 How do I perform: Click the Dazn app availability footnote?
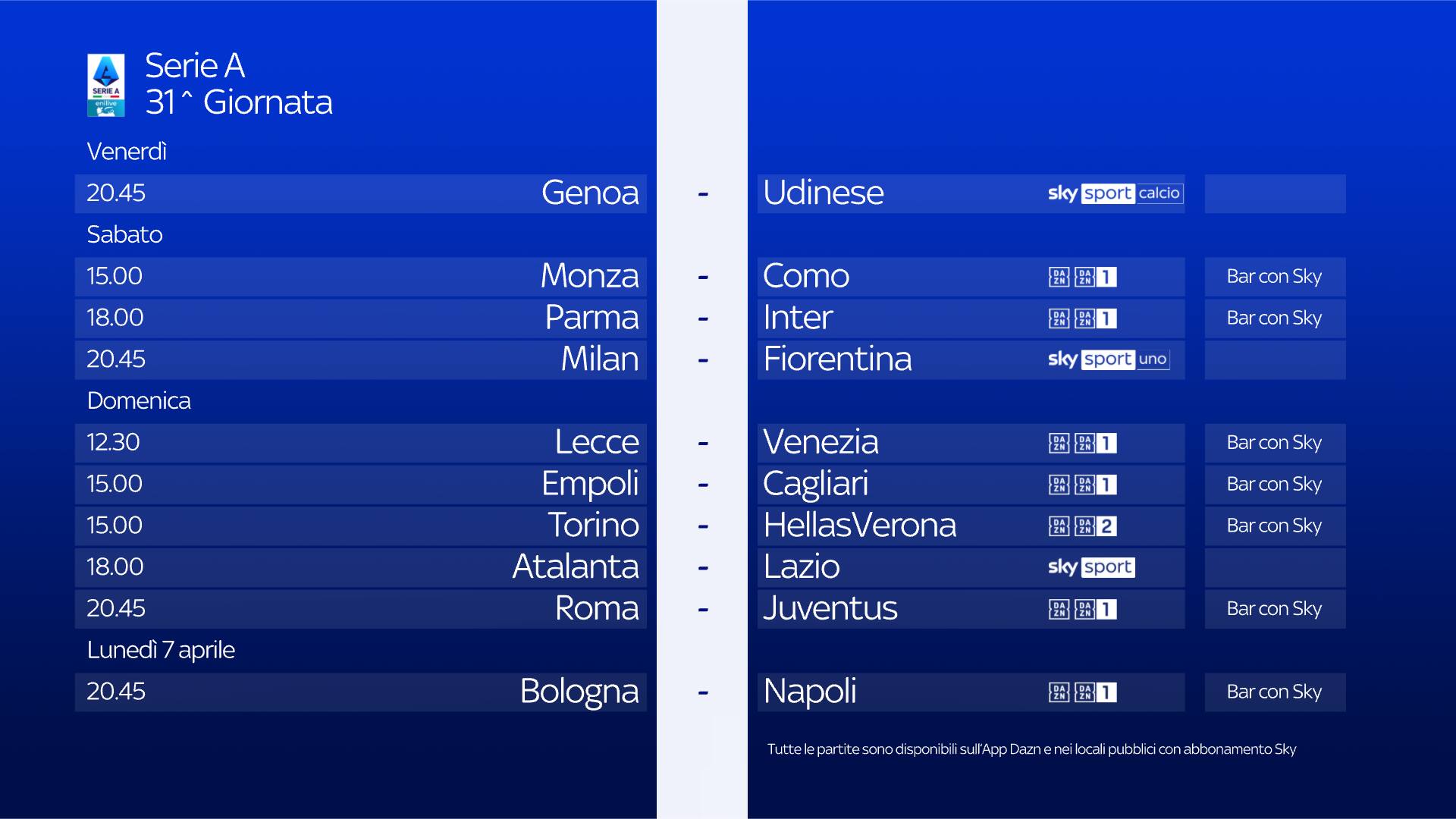pos(1031,749)
